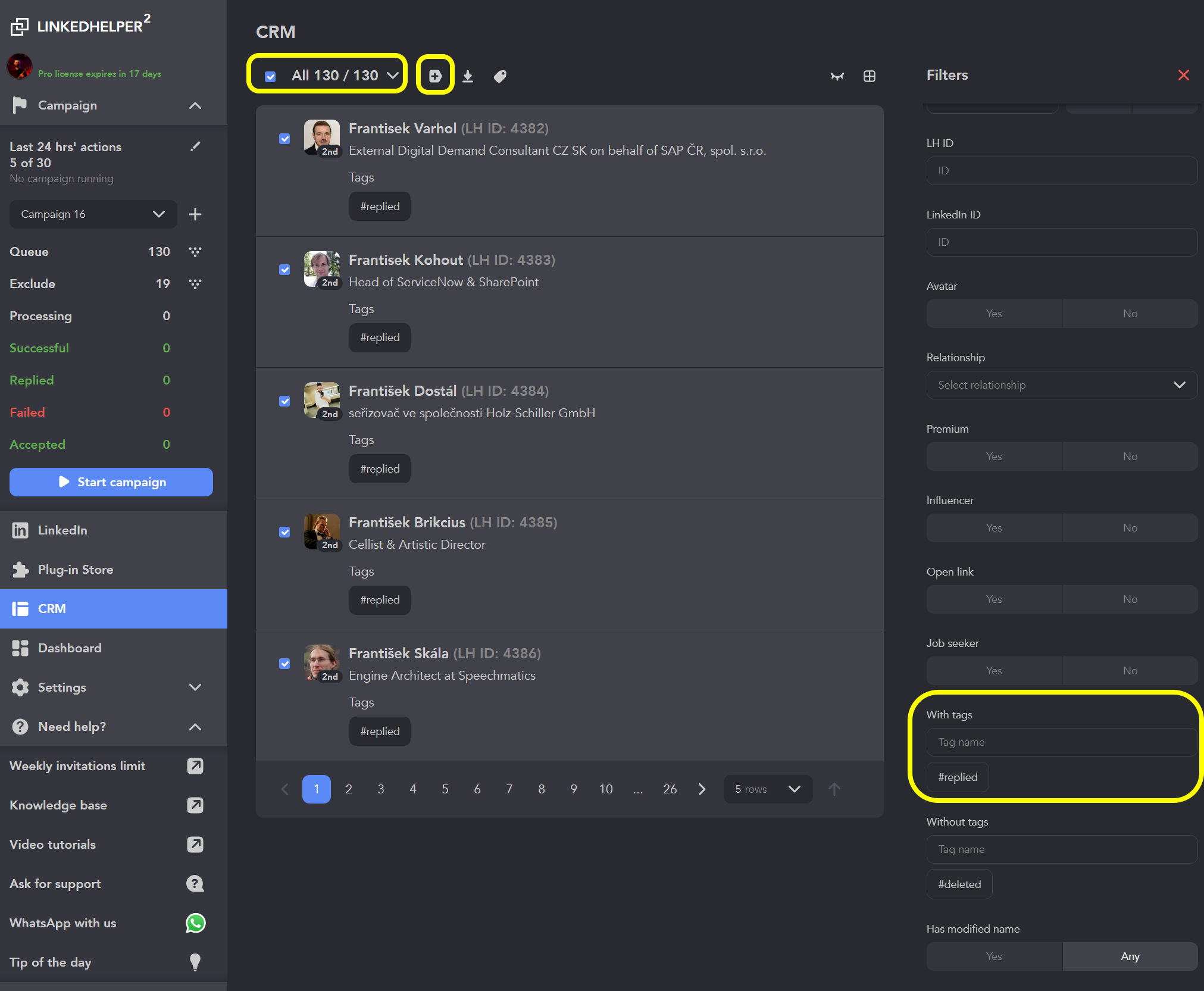Click the hide-columns closed-eye icon

click(x=837, y=76)
